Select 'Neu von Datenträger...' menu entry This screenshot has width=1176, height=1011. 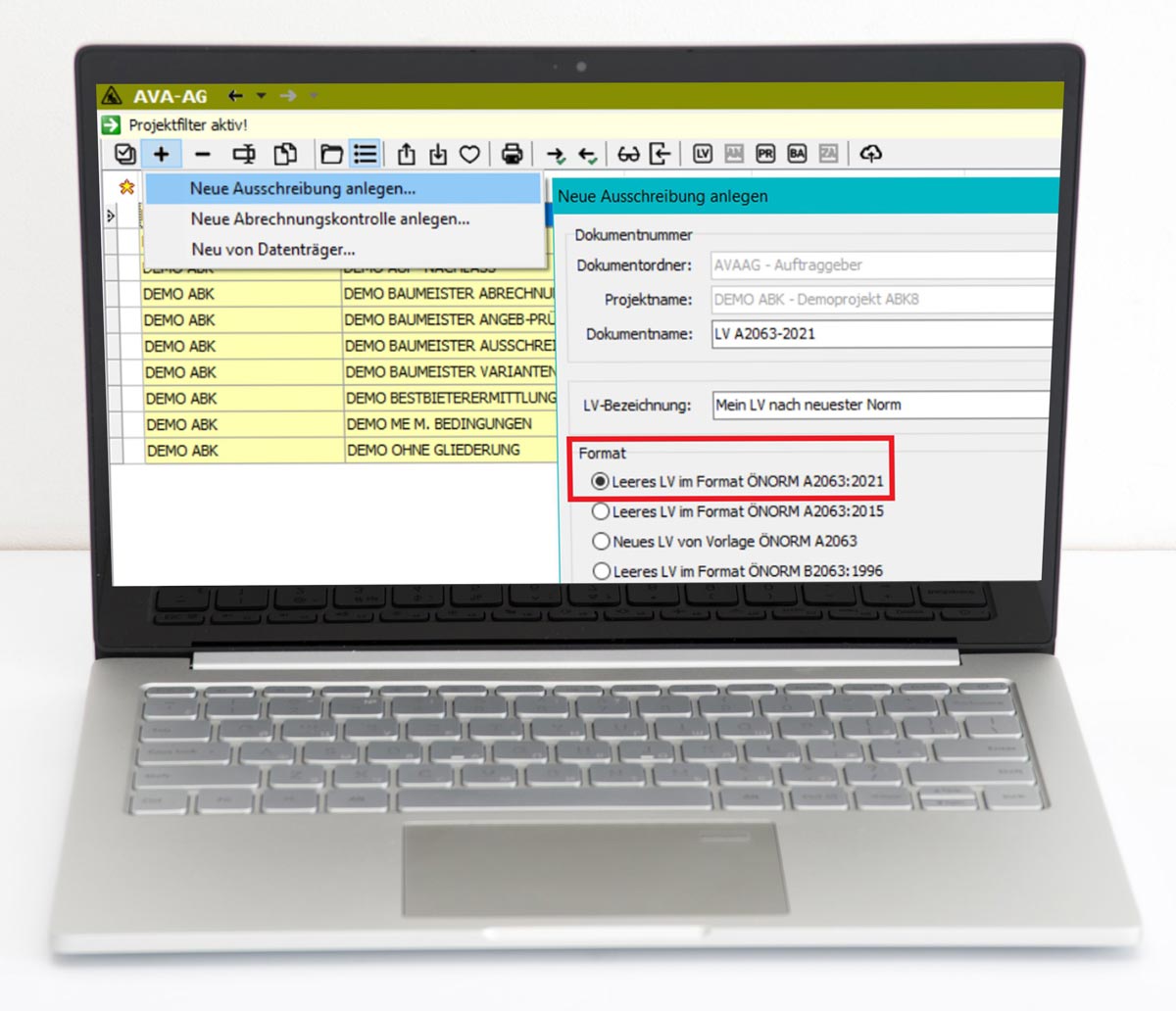272,250
